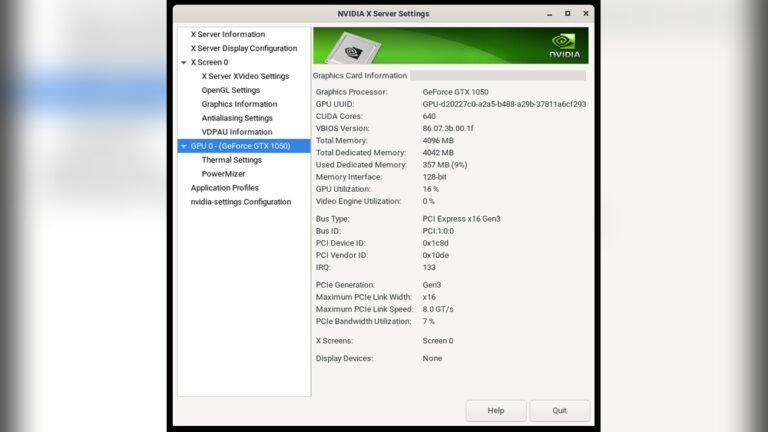Click Total Dedicated Memory value 4042 MB

tap(438, 153)
